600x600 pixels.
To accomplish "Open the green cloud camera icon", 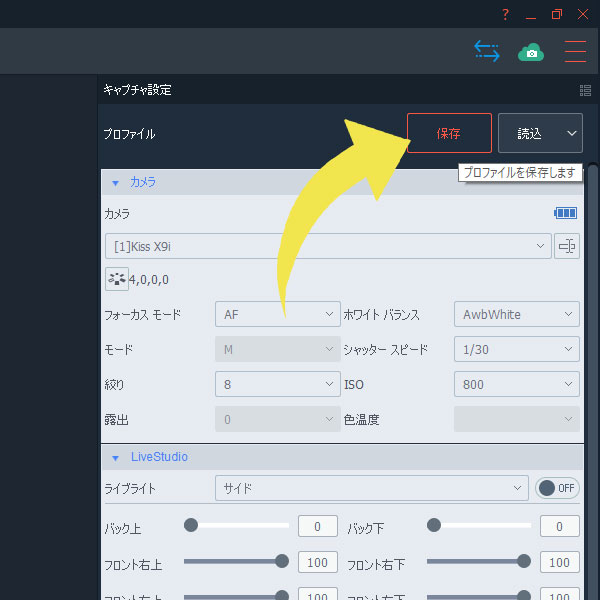I will click(x=531, y=51).
